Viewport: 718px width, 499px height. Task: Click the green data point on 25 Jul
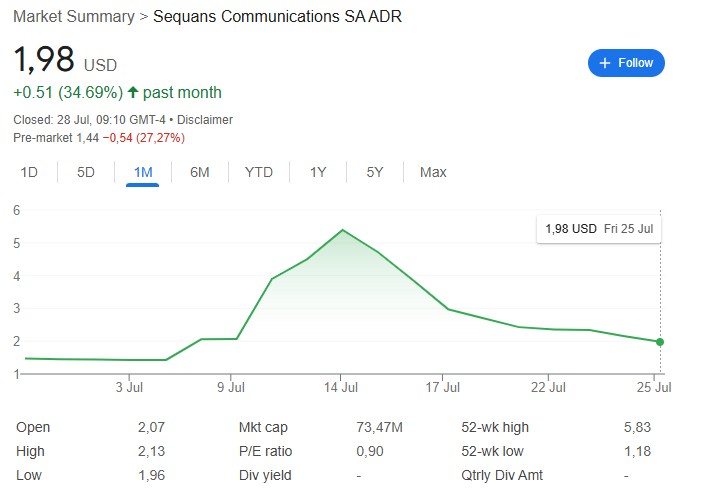(x=660, y=342)
